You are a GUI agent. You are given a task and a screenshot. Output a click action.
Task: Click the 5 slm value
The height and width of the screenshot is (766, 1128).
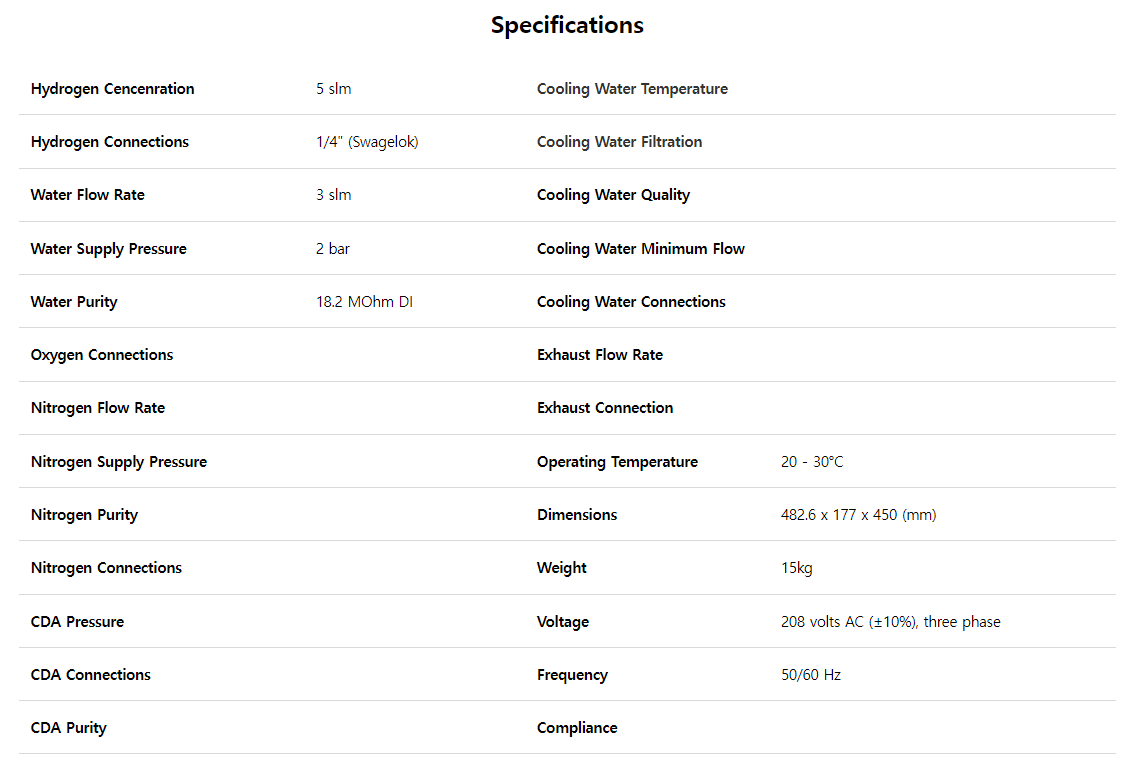click(334, 89)
